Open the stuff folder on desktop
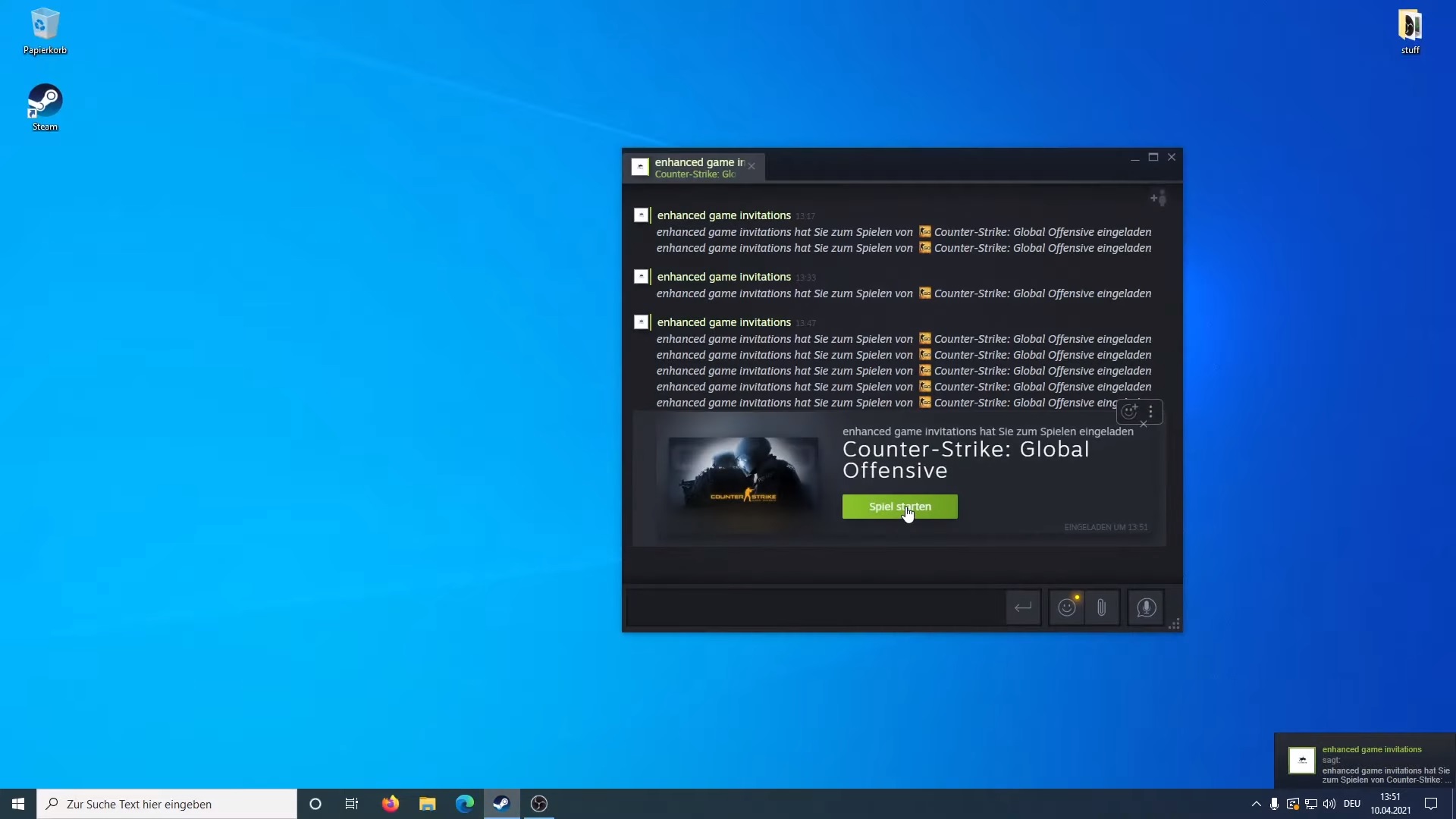The image size is (1456, 819). pyautogui.click(x=1410, y=32)
